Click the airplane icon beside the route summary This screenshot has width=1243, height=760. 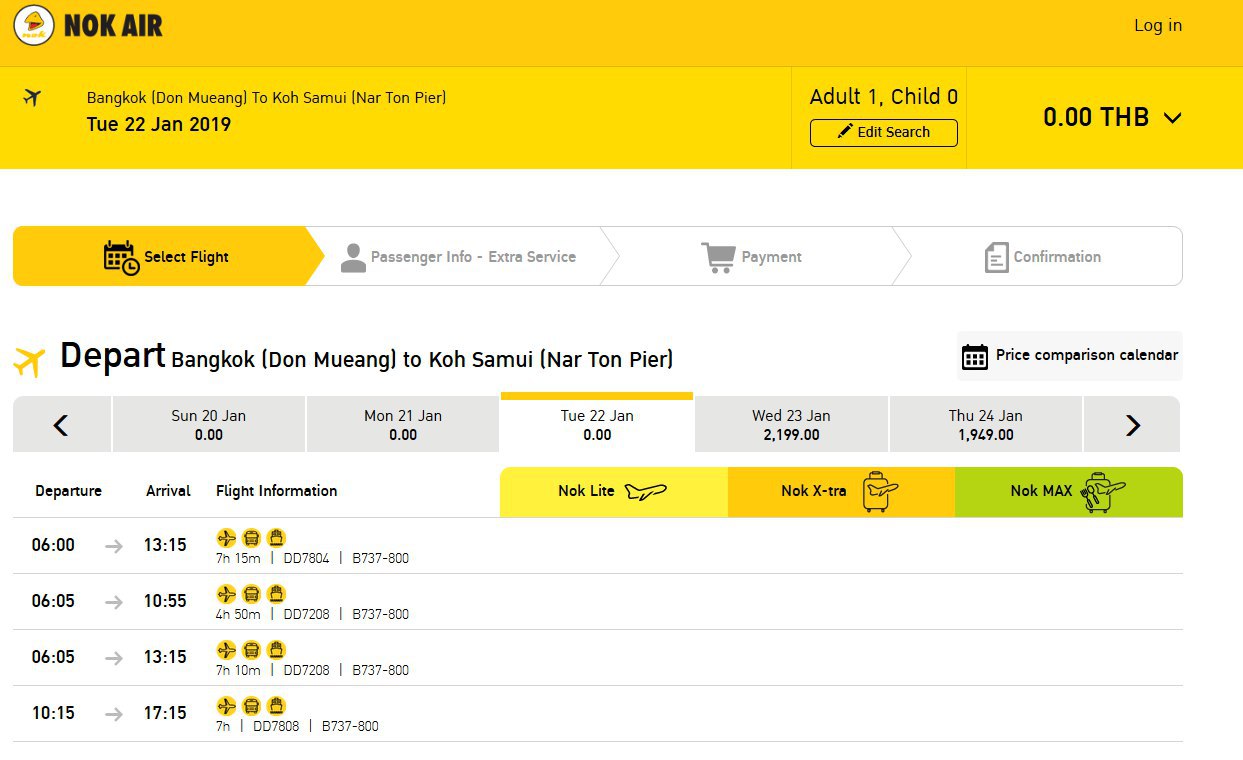pos(32,98)
